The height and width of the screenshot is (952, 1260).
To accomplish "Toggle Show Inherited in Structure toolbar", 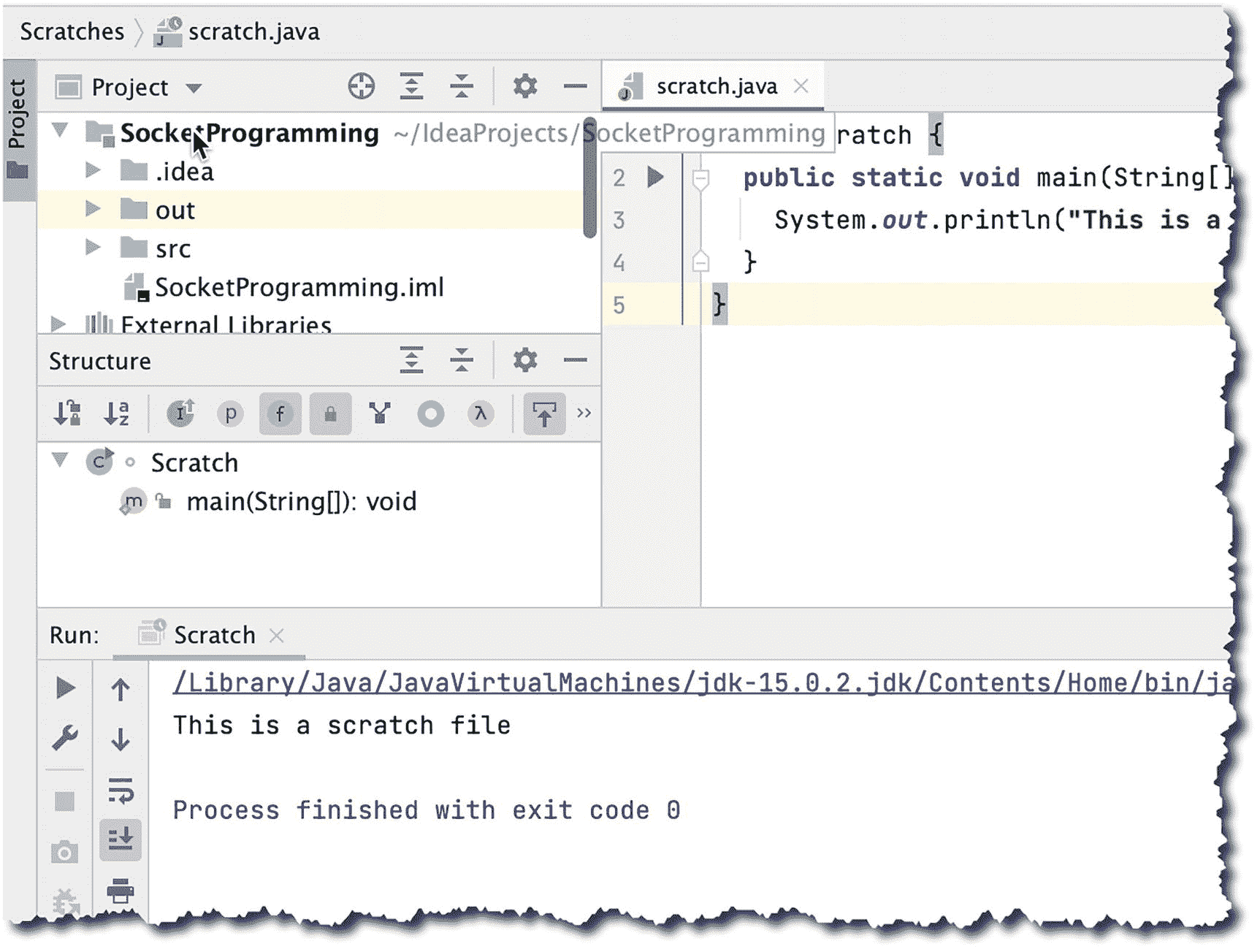I will 180,414.
